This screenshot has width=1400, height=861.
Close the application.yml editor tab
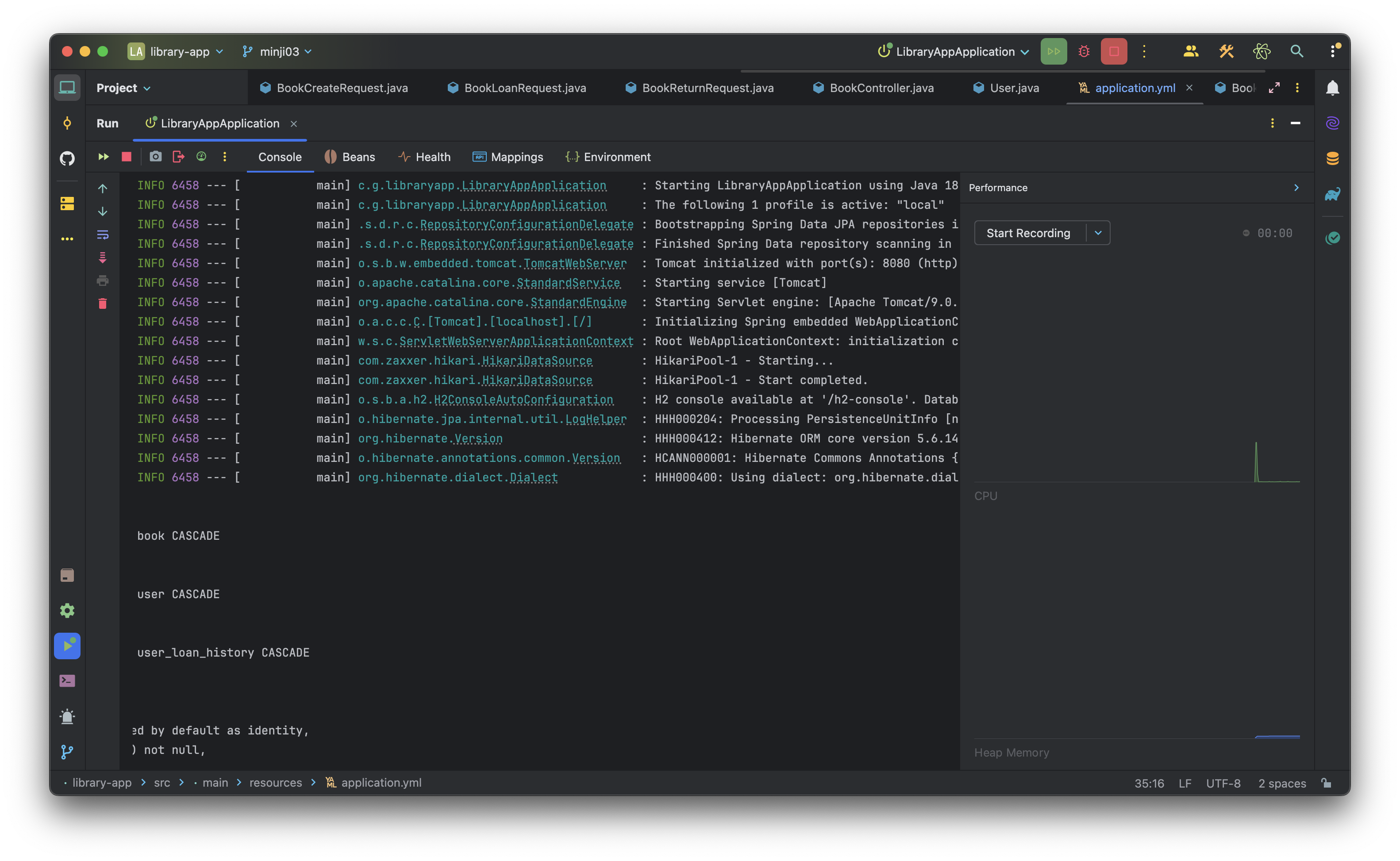click(1189, 88)
